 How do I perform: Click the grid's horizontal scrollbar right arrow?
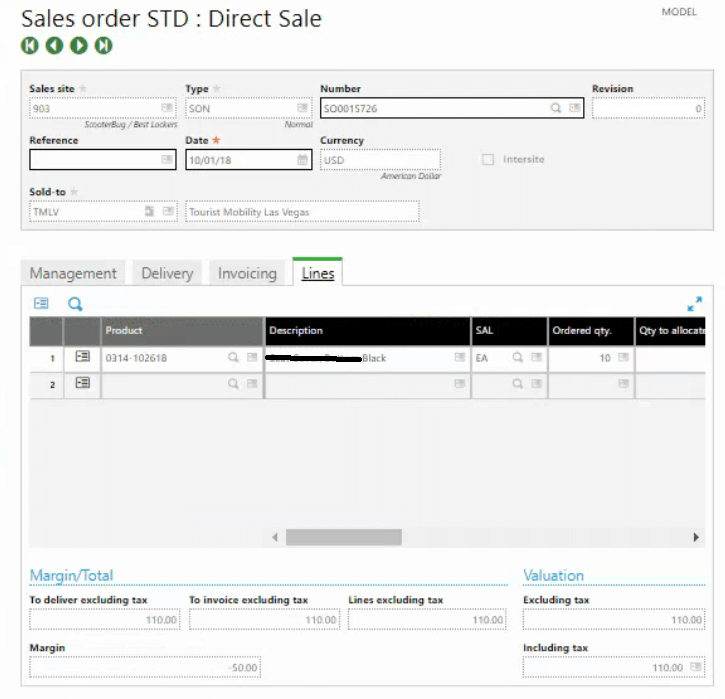(x=696, y=537)
